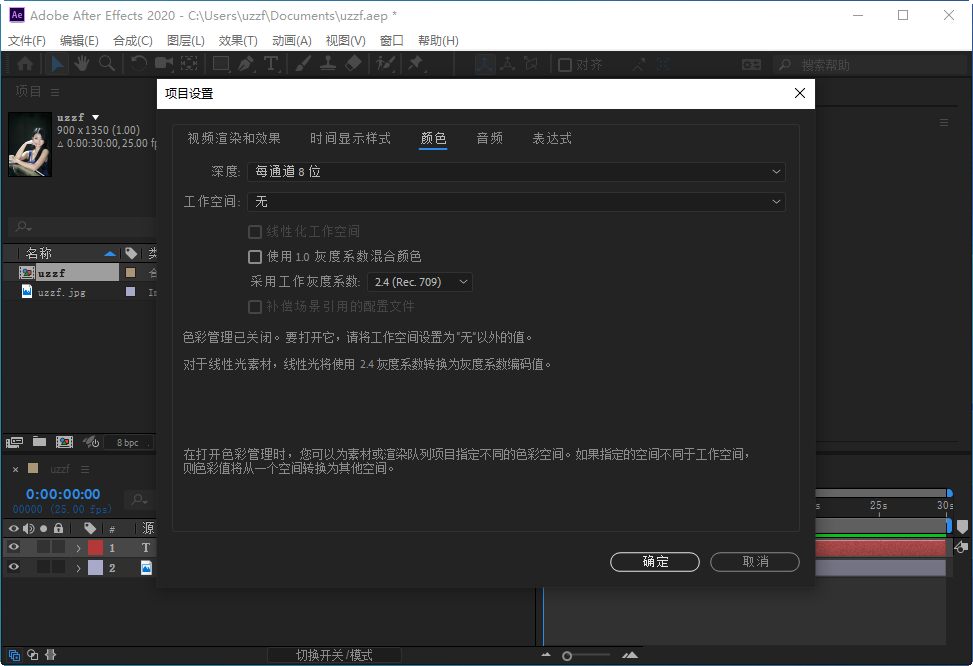This screenshot has width=973, height=666.
Task: Open the 工作空间 dropdown
Action: click(516, 201)
